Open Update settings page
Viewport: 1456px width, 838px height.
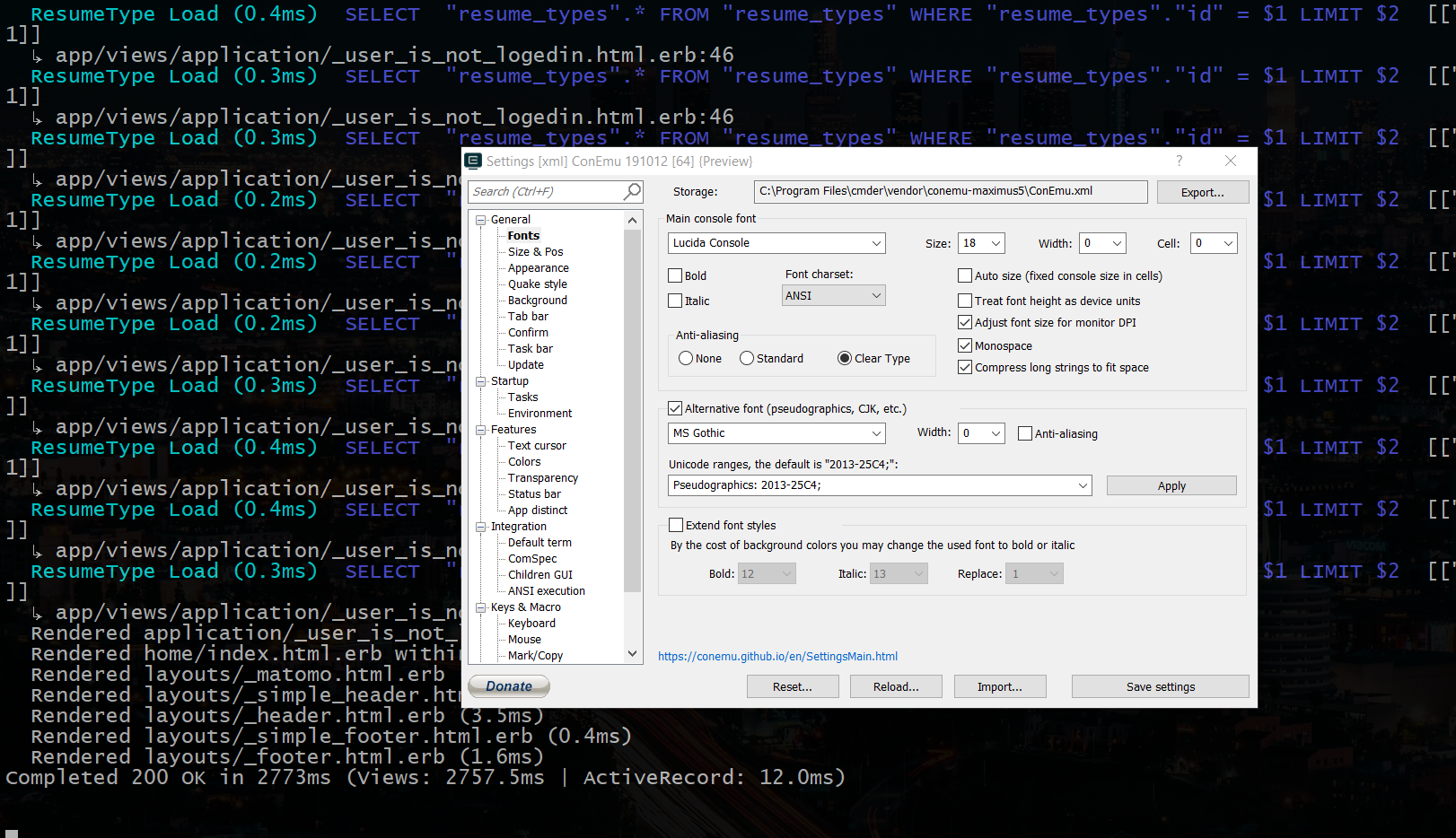(525, 365)
